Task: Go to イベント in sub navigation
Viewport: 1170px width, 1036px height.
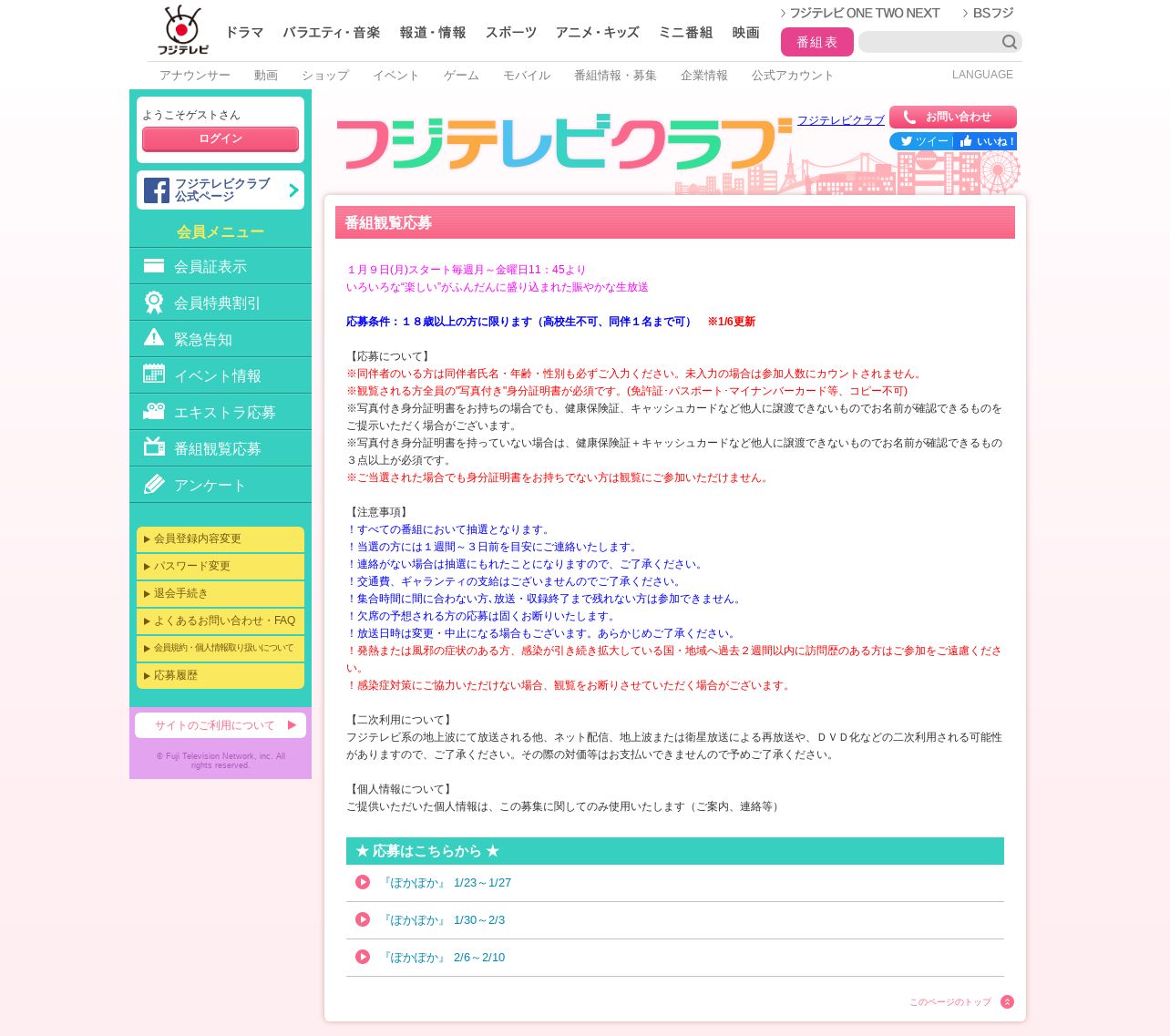Action: pyautogui.click(x=396, y=76)
